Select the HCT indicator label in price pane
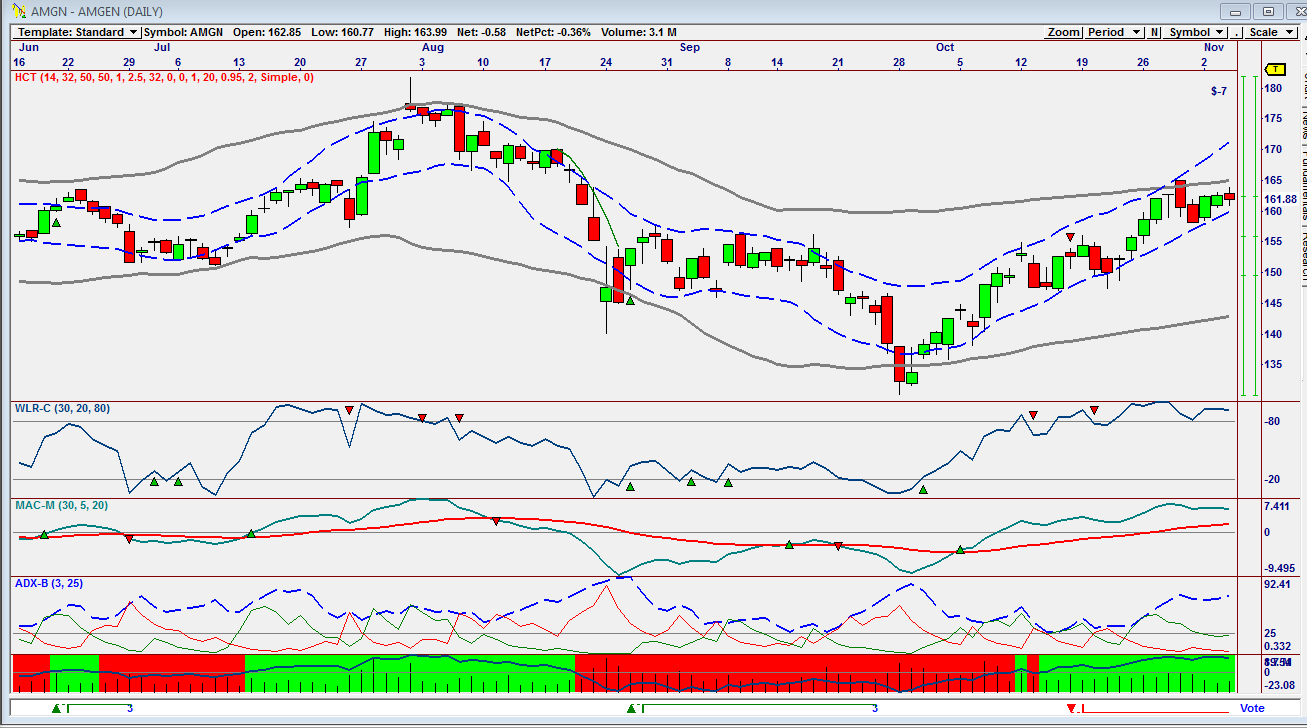This screenshot has width=1307, height=728. point(164,77)
